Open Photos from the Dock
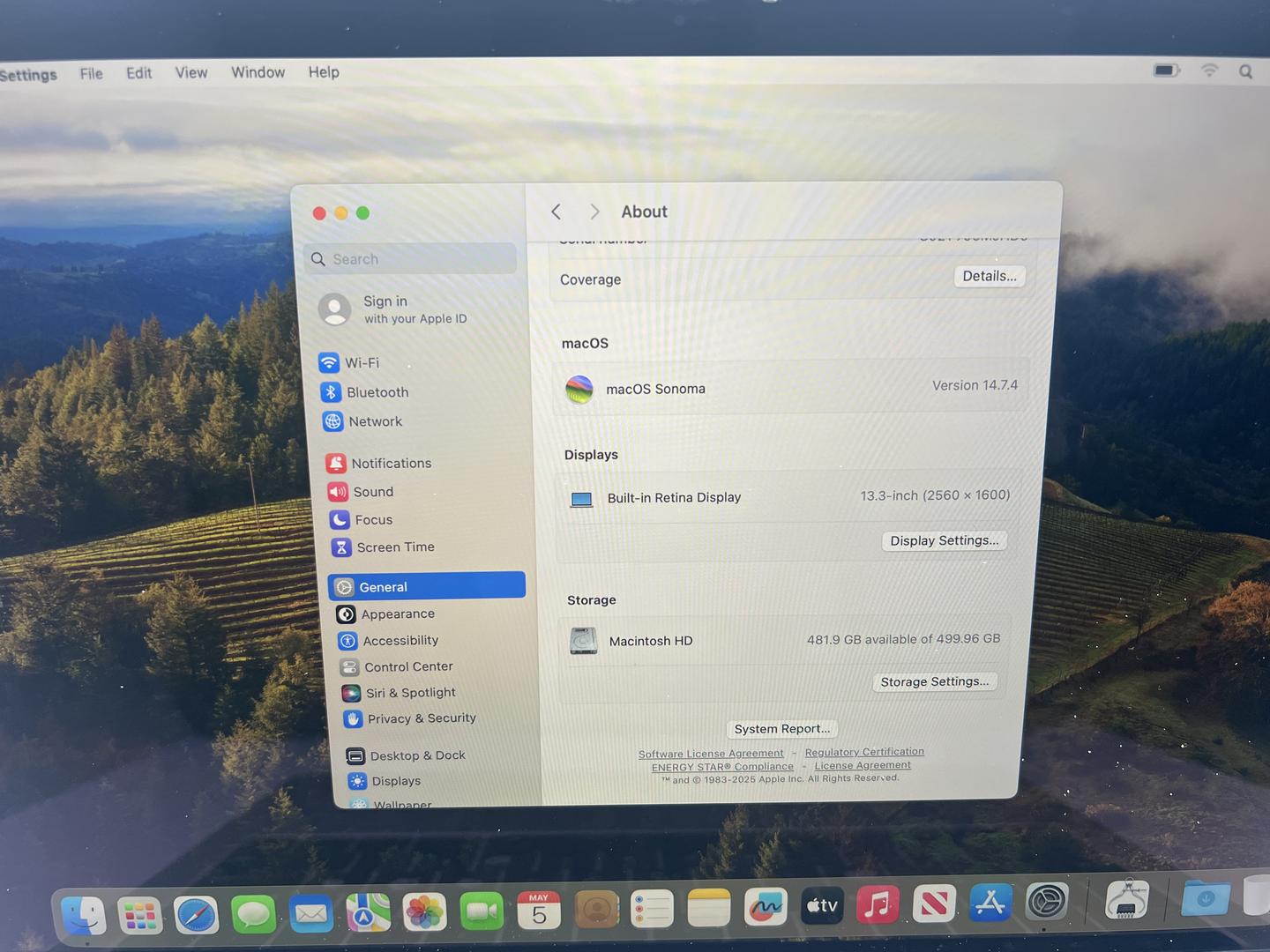This screenshot has width=1270, height=952. click(x=424, y=911)
